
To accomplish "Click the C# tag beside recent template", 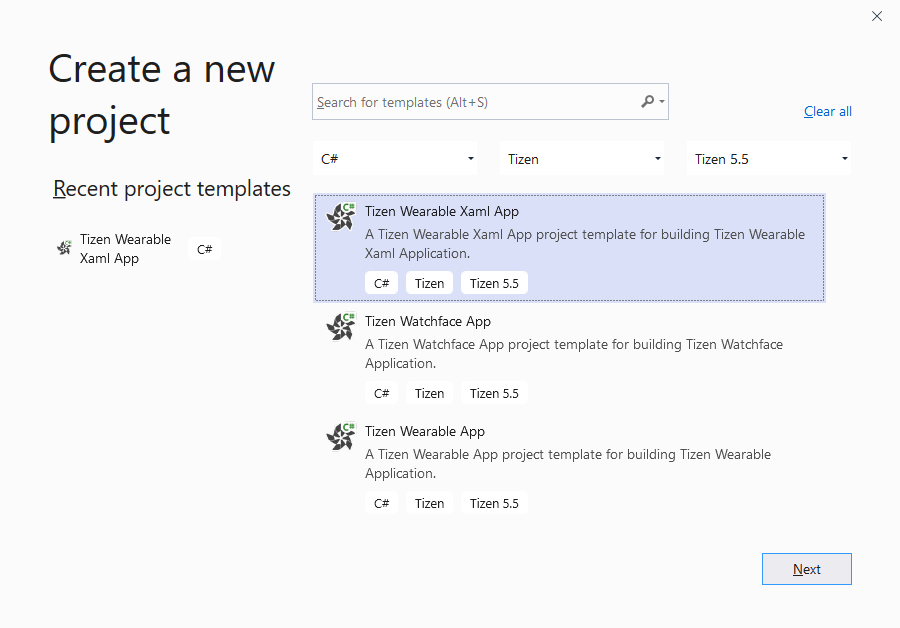I will pos(204,249).
